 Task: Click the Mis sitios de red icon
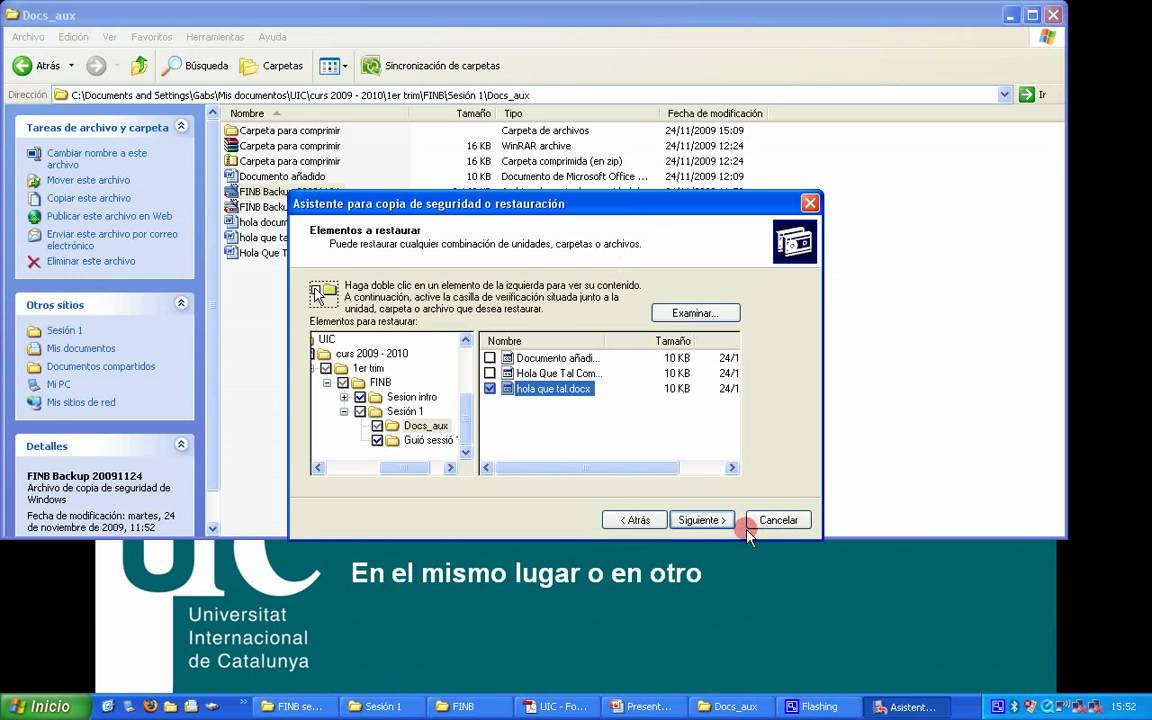tap(34, 403)
